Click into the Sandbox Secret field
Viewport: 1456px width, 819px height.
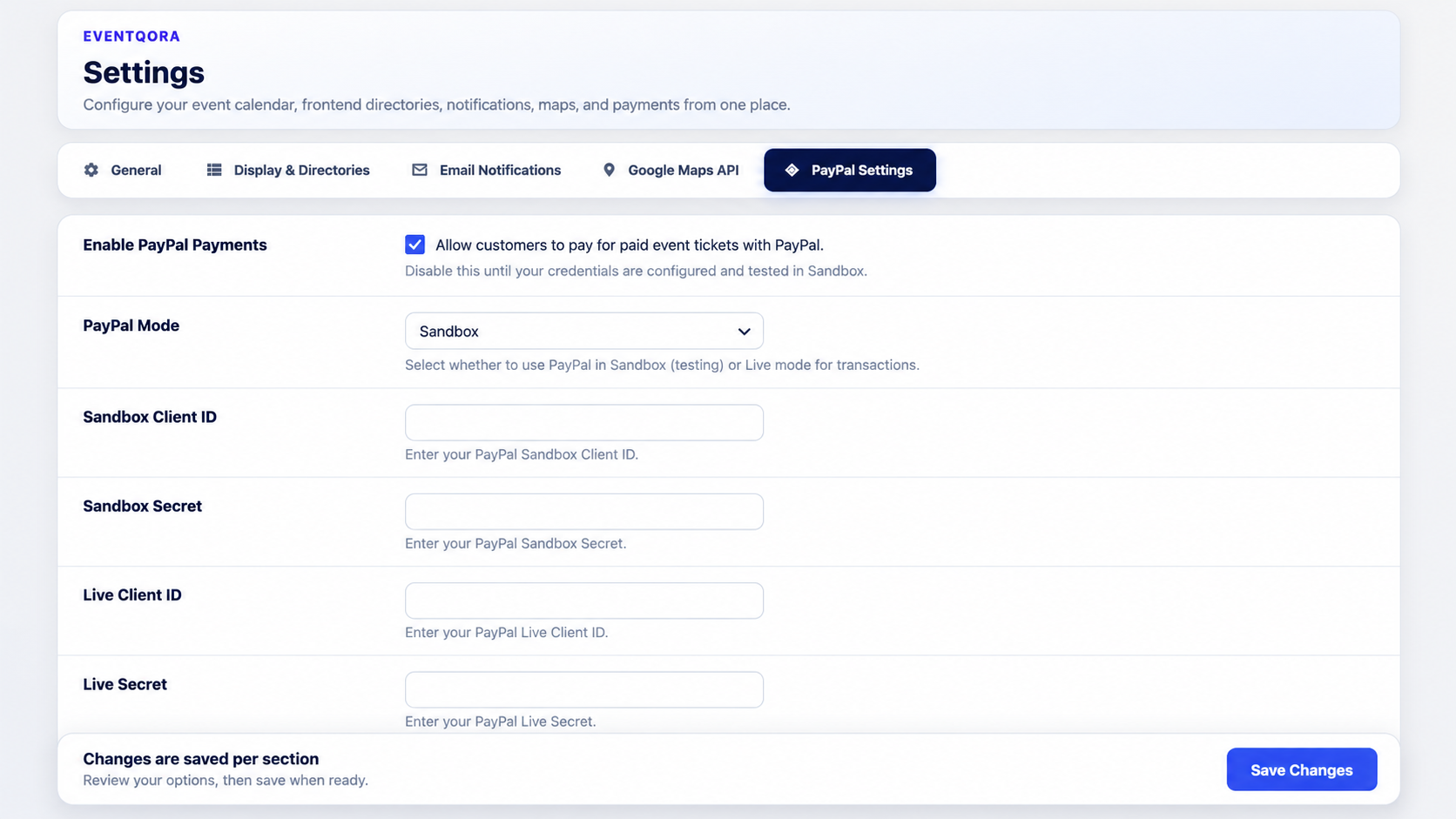click(584, 512)
